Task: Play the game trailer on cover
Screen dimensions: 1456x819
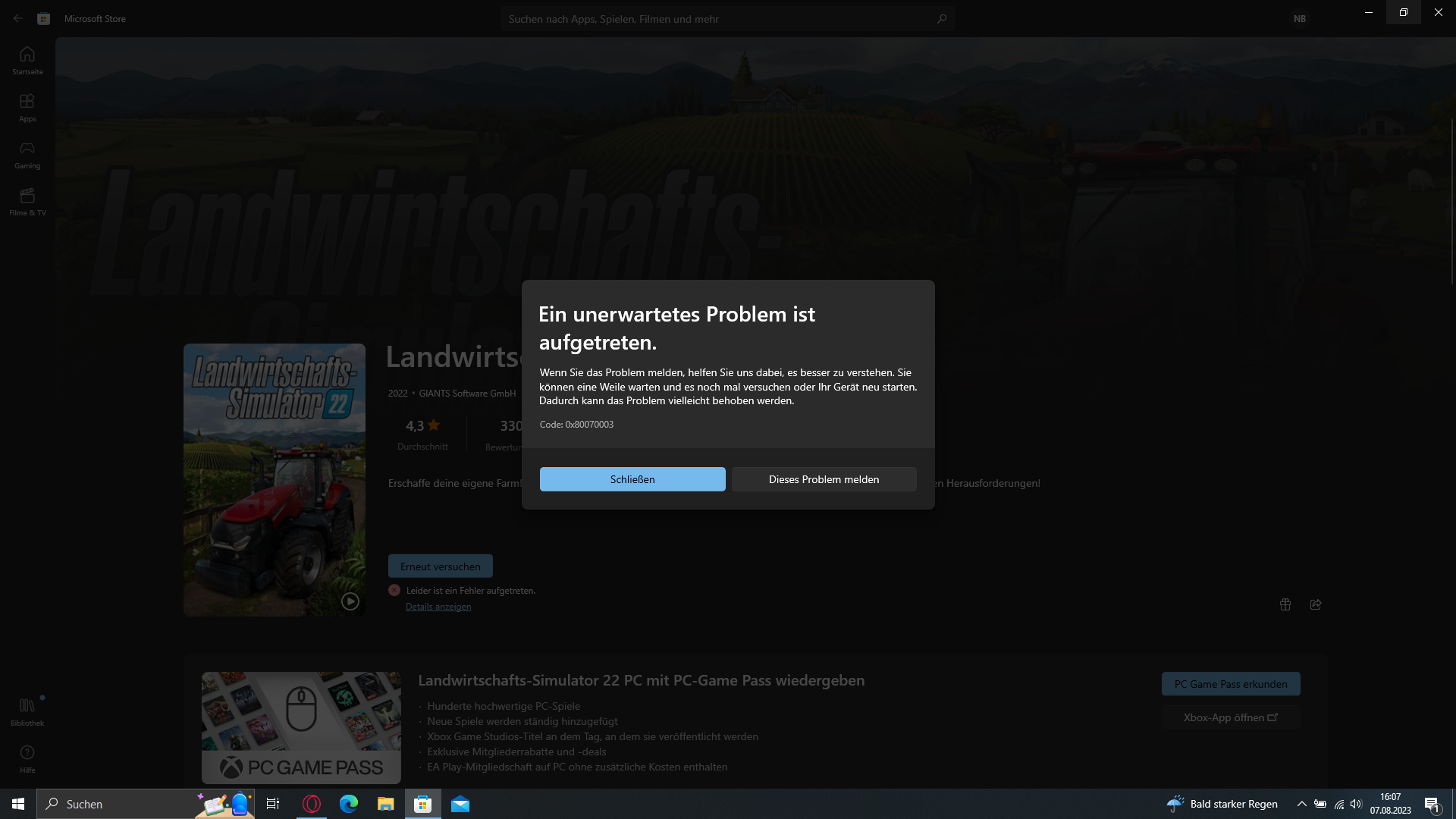Action: [x=350, y=601]
